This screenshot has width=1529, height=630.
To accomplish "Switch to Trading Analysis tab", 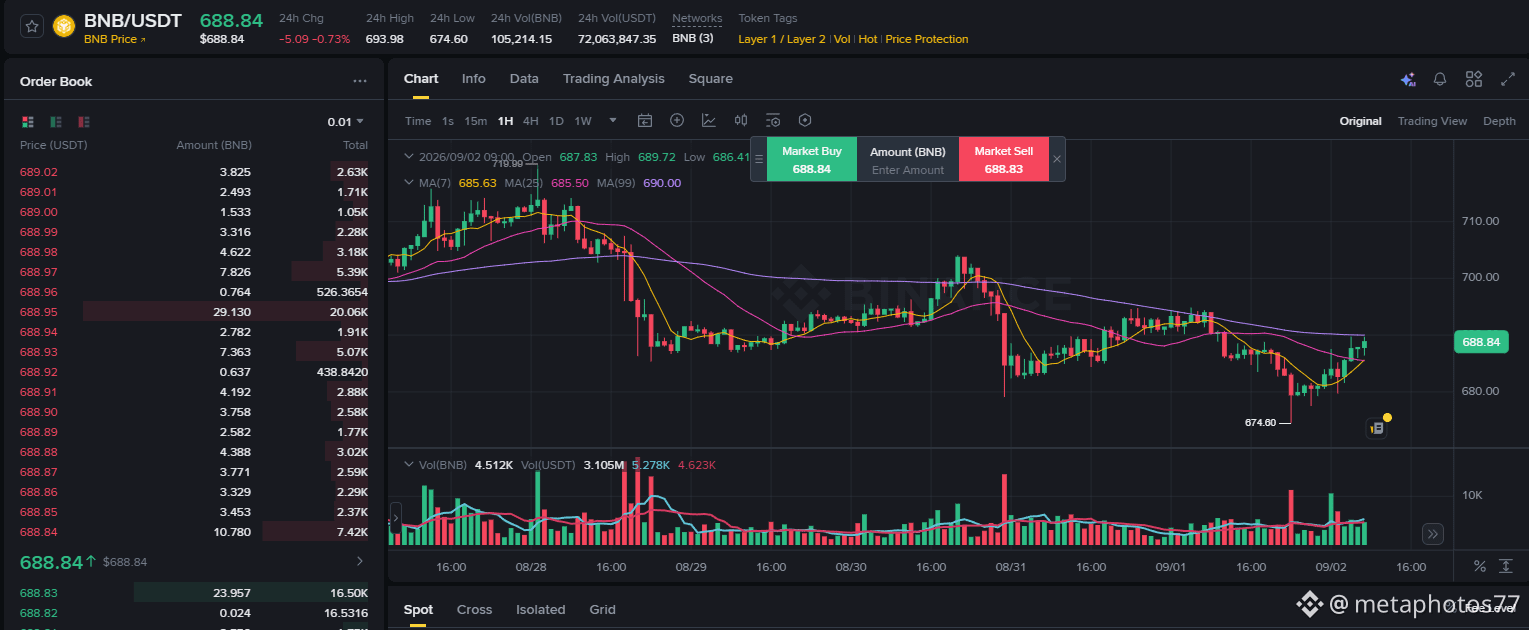I will coord(613,79).
